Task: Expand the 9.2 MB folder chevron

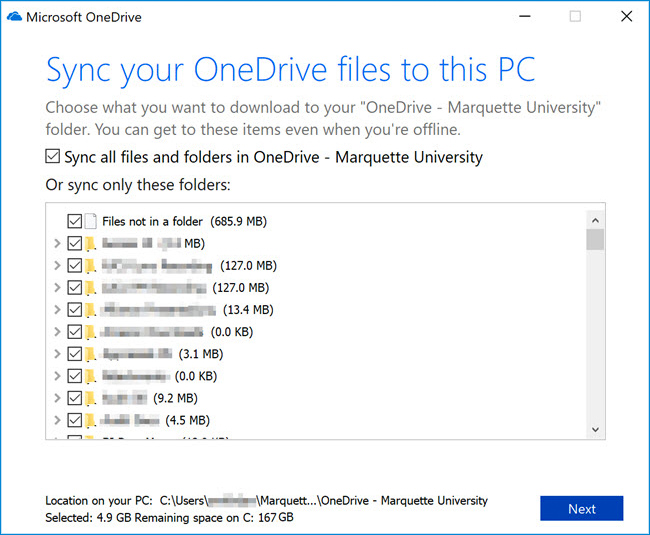Action: pos(56,398)
